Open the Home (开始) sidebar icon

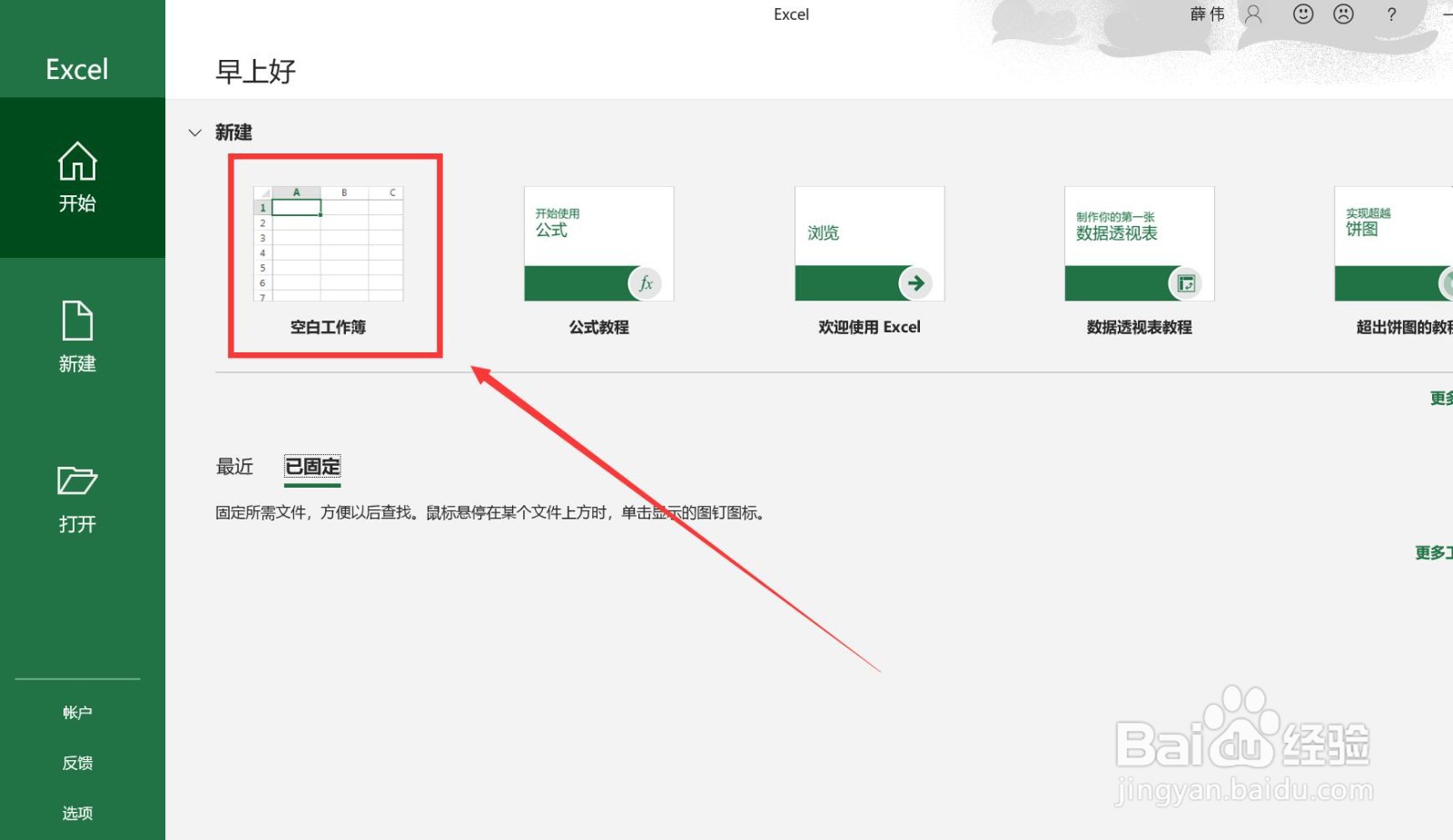click(77, 177)
